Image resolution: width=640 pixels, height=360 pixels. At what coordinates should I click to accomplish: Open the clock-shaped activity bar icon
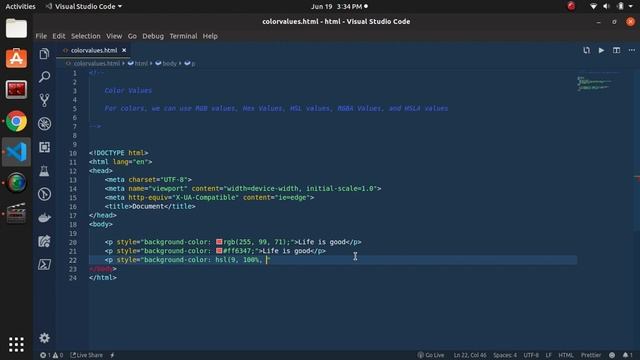pos(44,194)
